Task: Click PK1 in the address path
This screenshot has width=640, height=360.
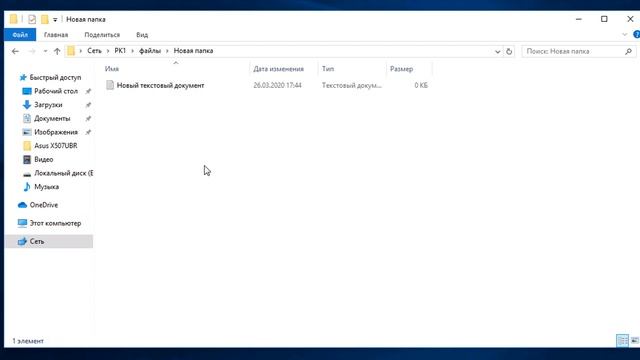Action: pos(120,51)
